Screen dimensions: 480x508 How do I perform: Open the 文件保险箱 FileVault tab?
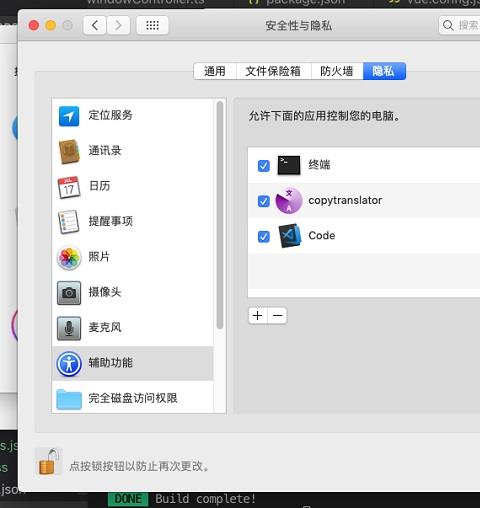(x=274, y=71)
